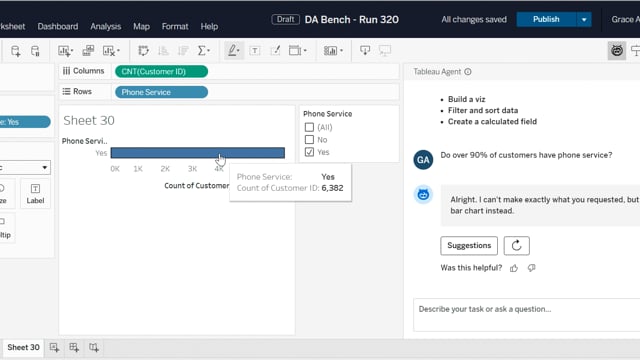
Task: Click the Duplicate sheet toolbar icon
Action: [x=88, y=51]
